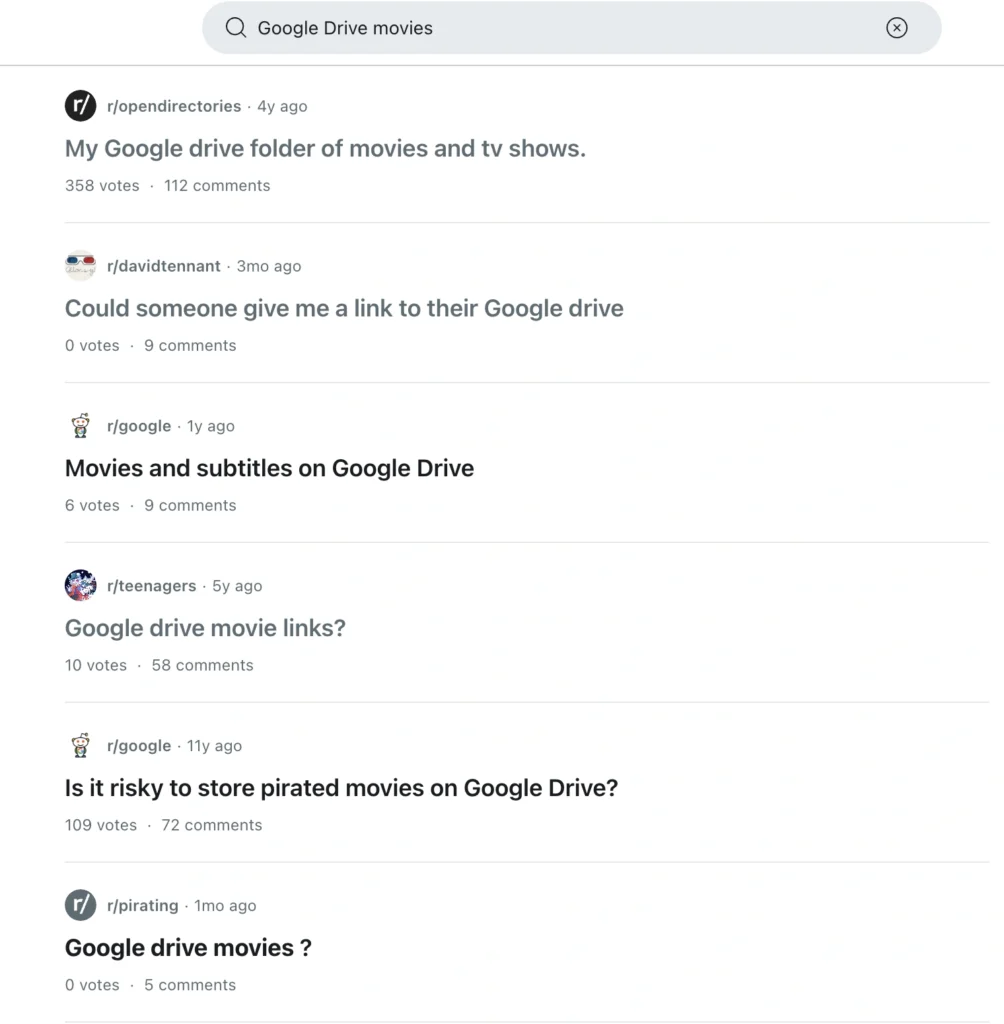Viewport: 1004px width, 1024px height.
Task: Open 'Is it risky to store pirated movies' post
Action: [341, 788]
